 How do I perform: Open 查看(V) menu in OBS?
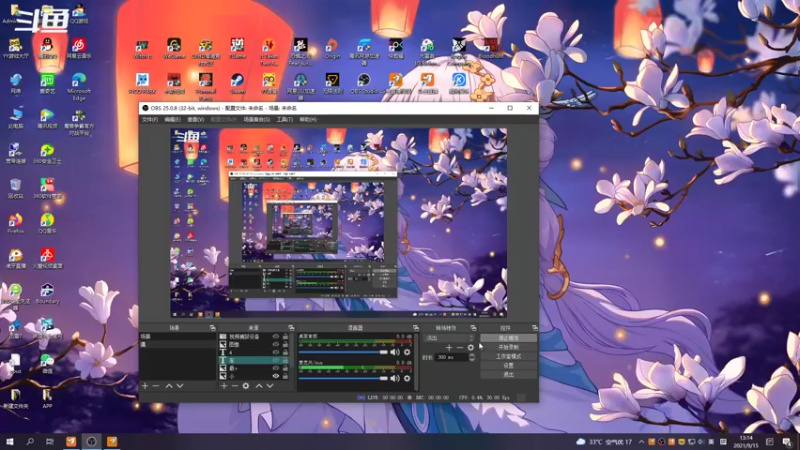(195, 119)
